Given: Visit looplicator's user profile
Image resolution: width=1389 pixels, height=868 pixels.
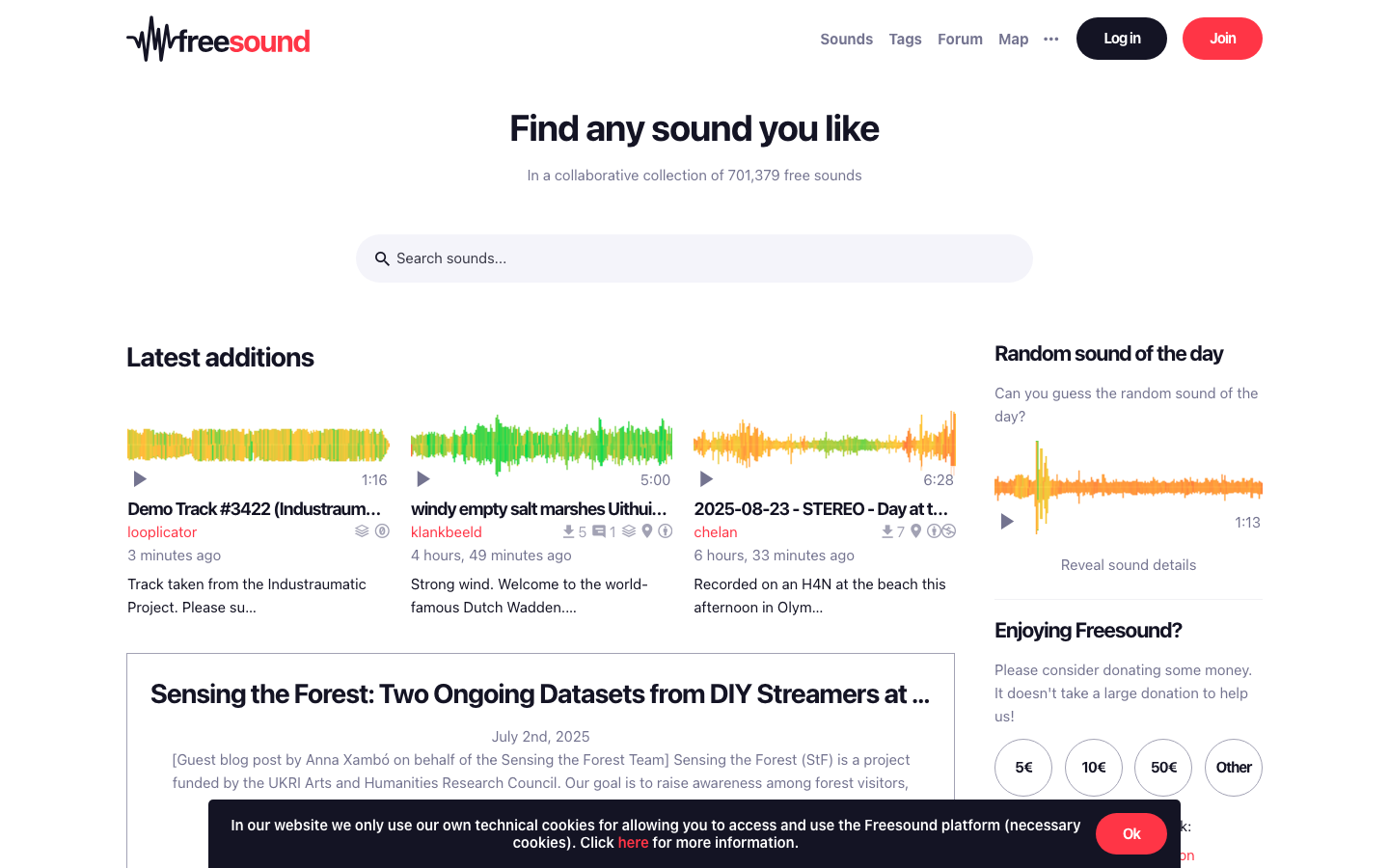Looking at the screenshot, I should pos(162,532).
